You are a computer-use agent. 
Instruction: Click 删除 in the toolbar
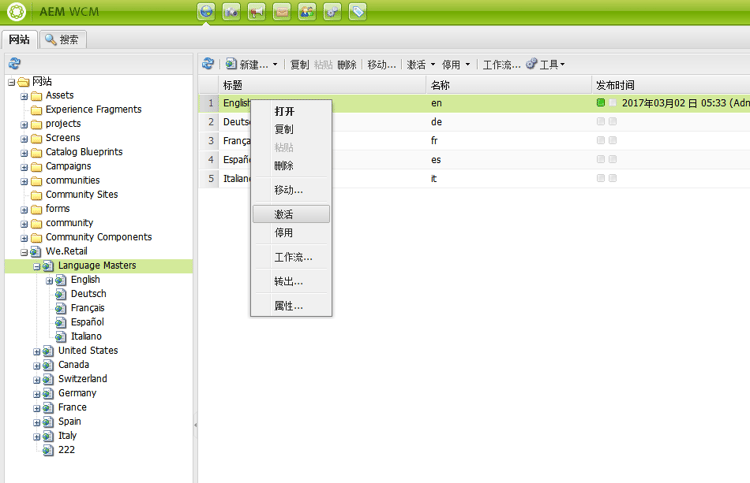347,65
